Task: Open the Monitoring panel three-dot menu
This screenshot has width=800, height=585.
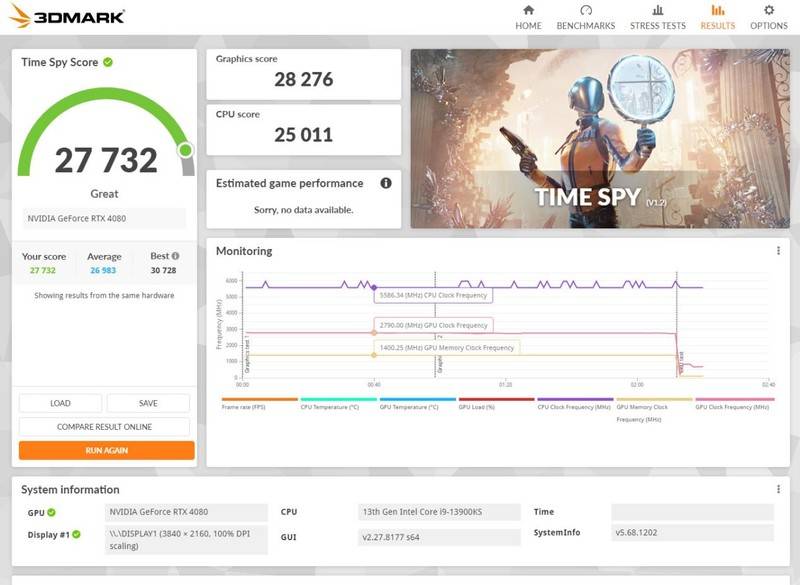Action: (x=778, y=250)
